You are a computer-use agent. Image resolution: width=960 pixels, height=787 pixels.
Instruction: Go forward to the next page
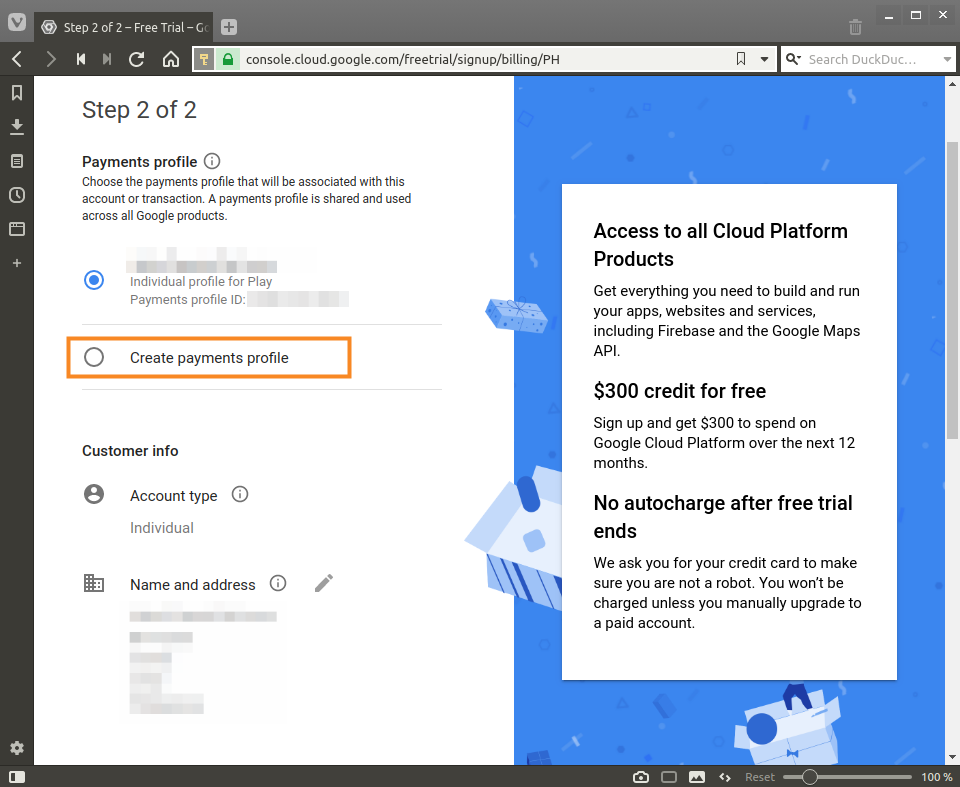point(51,59)
